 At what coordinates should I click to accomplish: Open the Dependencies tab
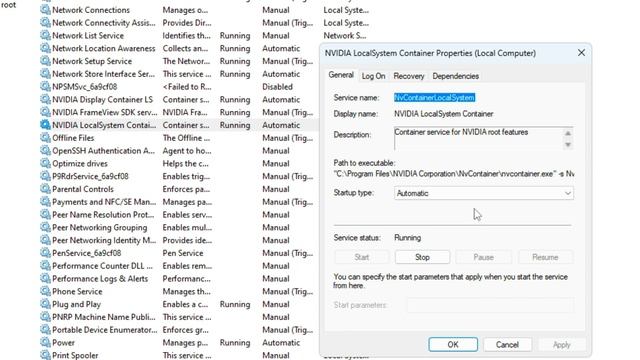point(456,76)
